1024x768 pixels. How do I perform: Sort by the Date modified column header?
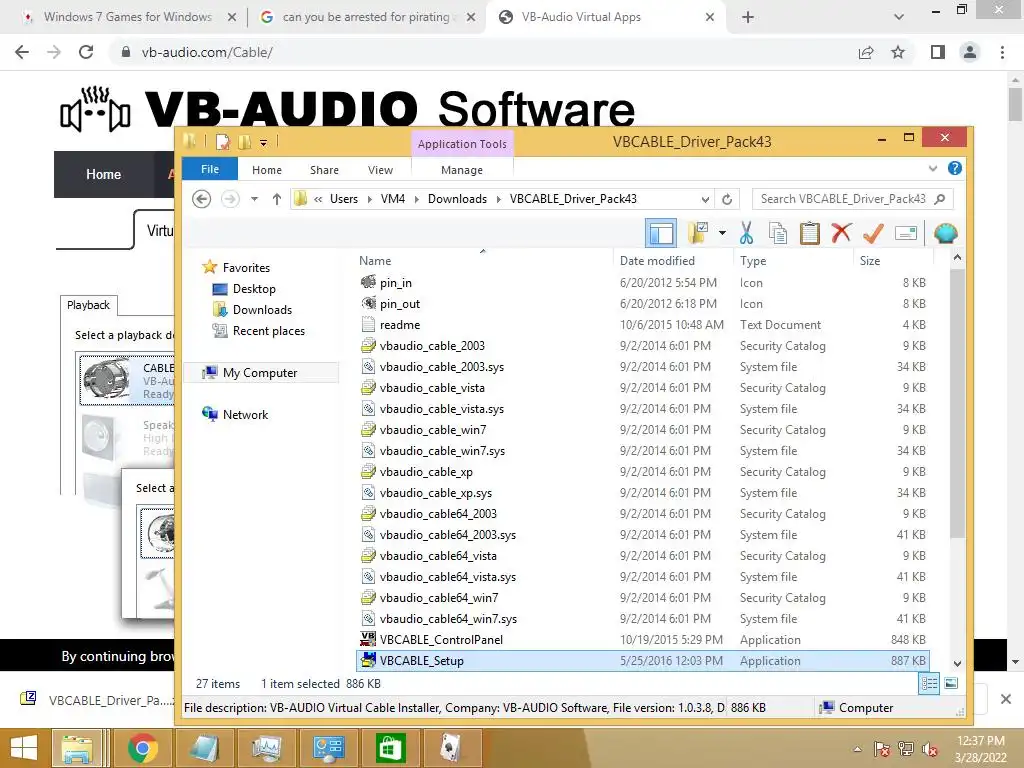click(x=657, y=261)
